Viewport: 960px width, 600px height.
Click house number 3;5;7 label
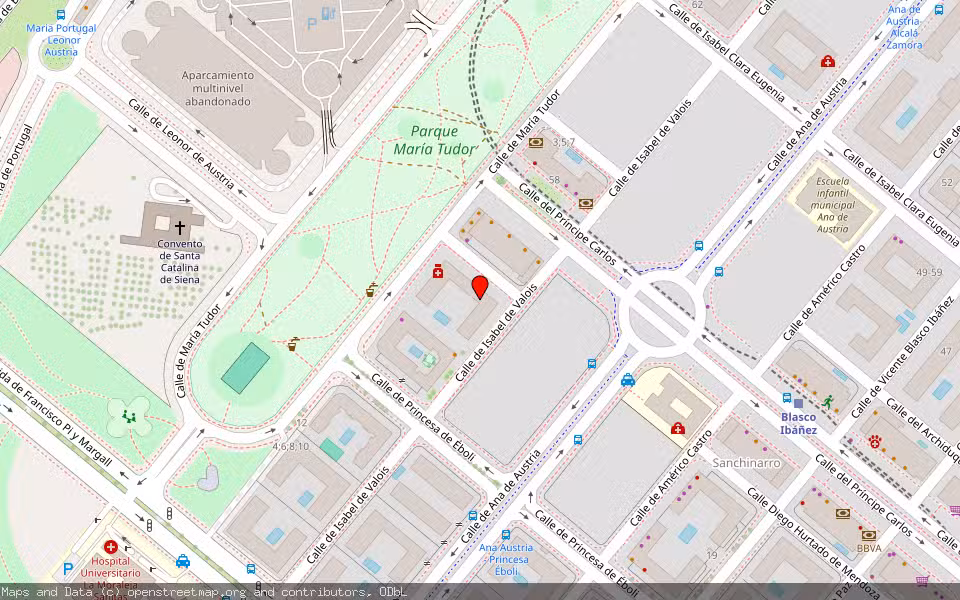coord(564,143)
